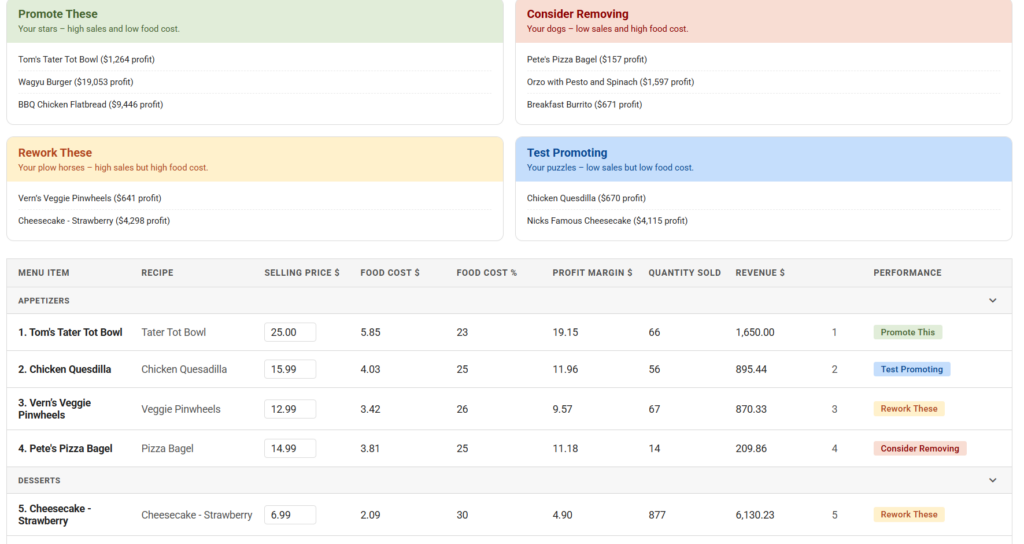
Task: Click Wagyu Burger ($19,053 profit) entry
Action: click(76, 82)
